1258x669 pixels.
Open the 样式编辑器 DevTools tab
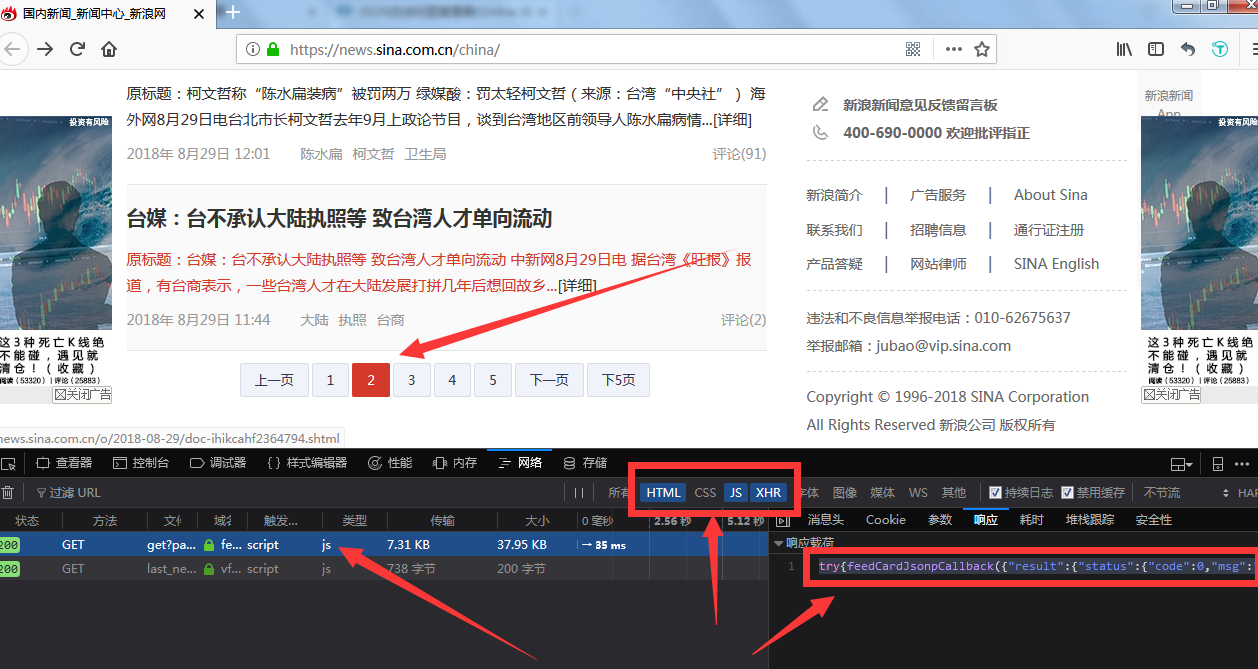click(x=307, y=463)
